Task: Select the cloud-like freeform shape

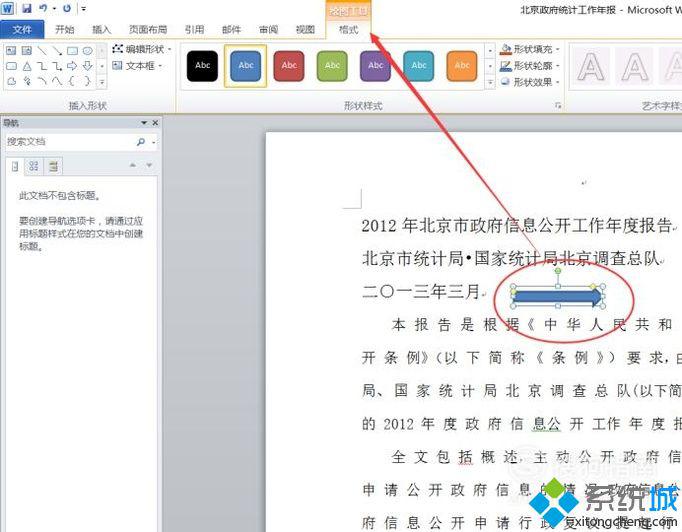Action: pyautogui.click(x=11, y=81)
